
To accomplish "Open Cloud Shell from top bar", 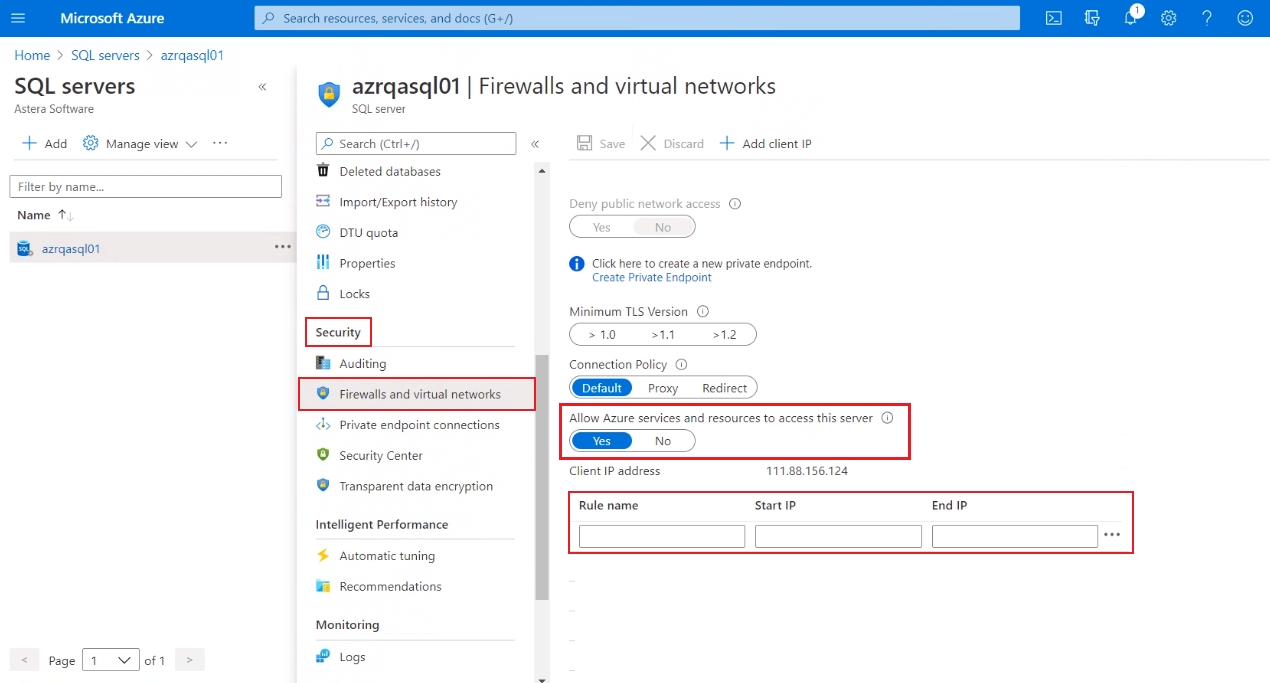I will (x=1054, y=18).
